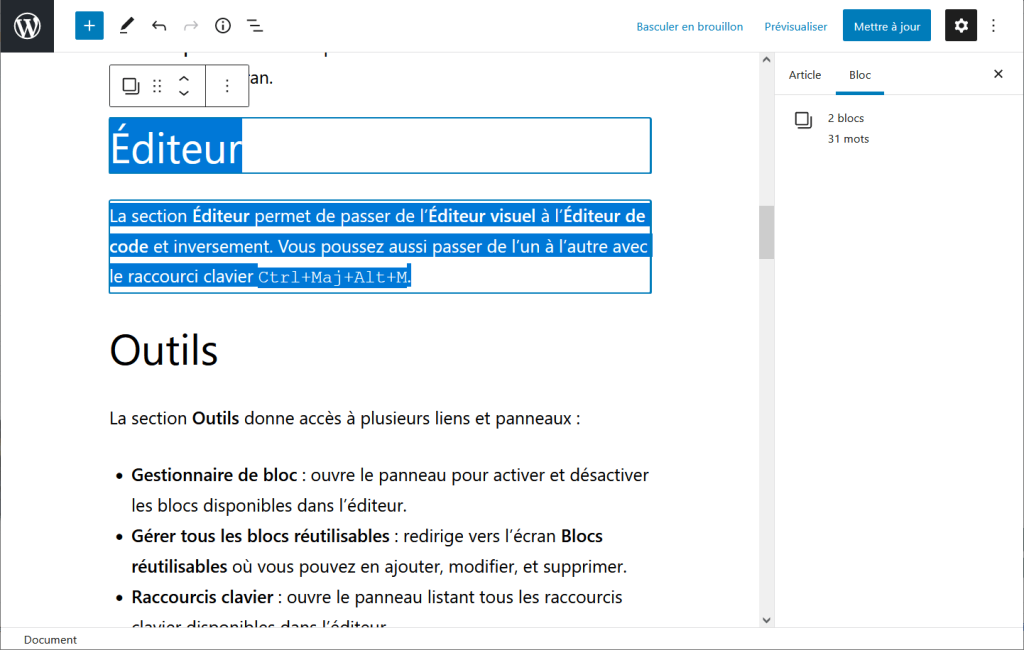1024x650 pixels.
Task: Move selected blocks up with the chevron
Action: point(184,78)
